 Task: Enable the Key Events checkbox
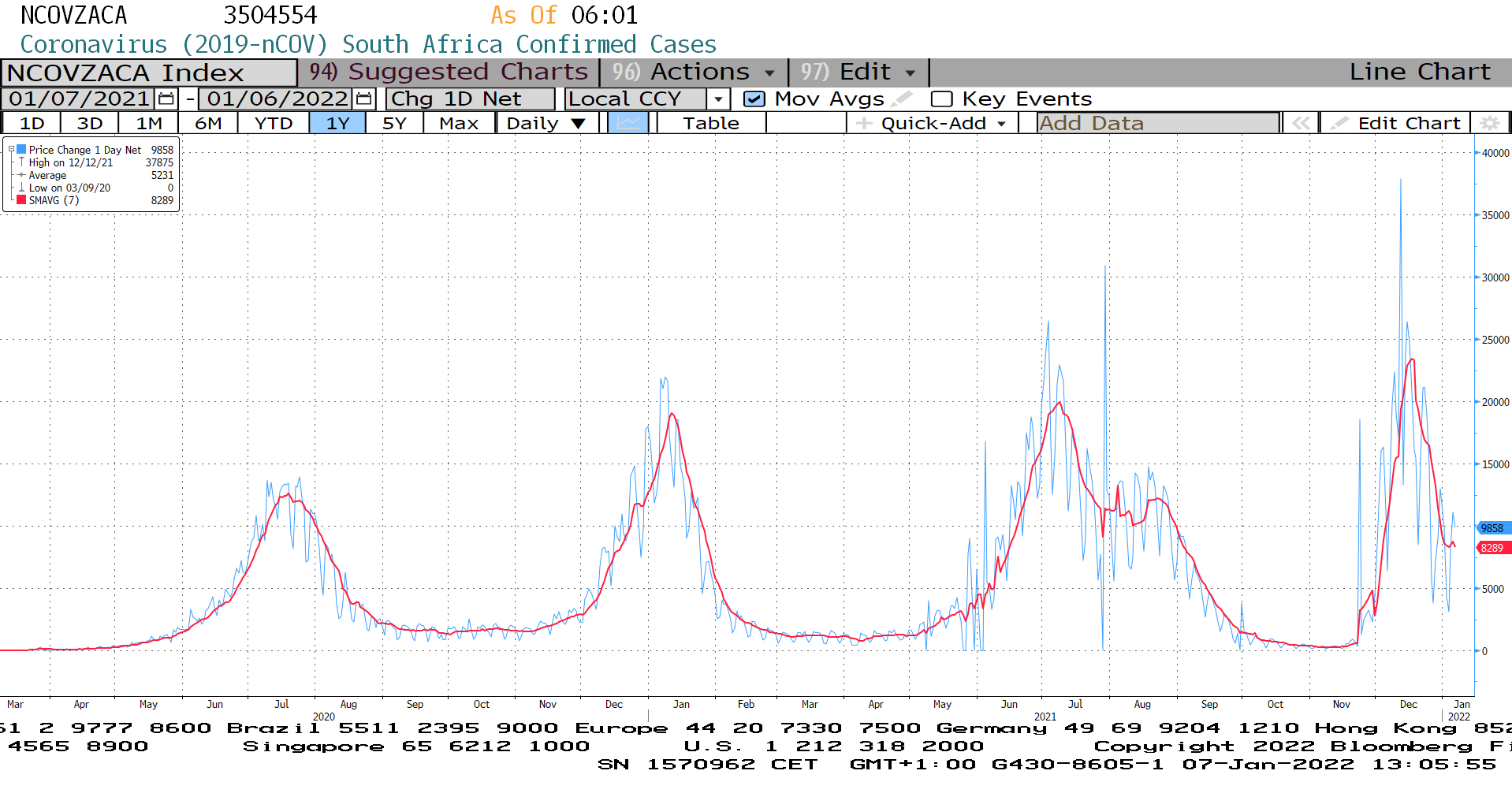coord(941,99)
